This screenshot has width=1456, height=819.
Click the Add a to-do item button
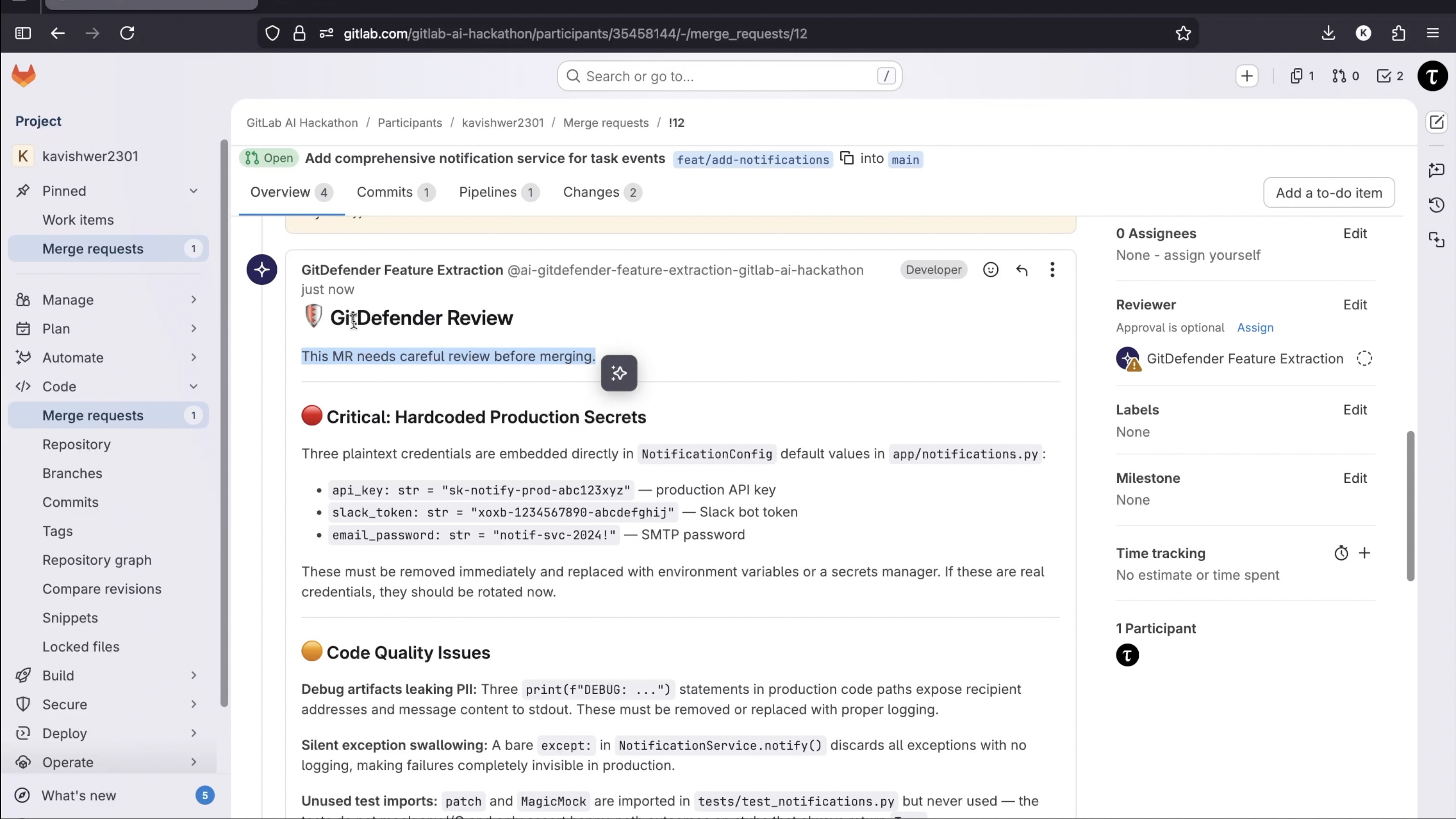(1328, 193)
